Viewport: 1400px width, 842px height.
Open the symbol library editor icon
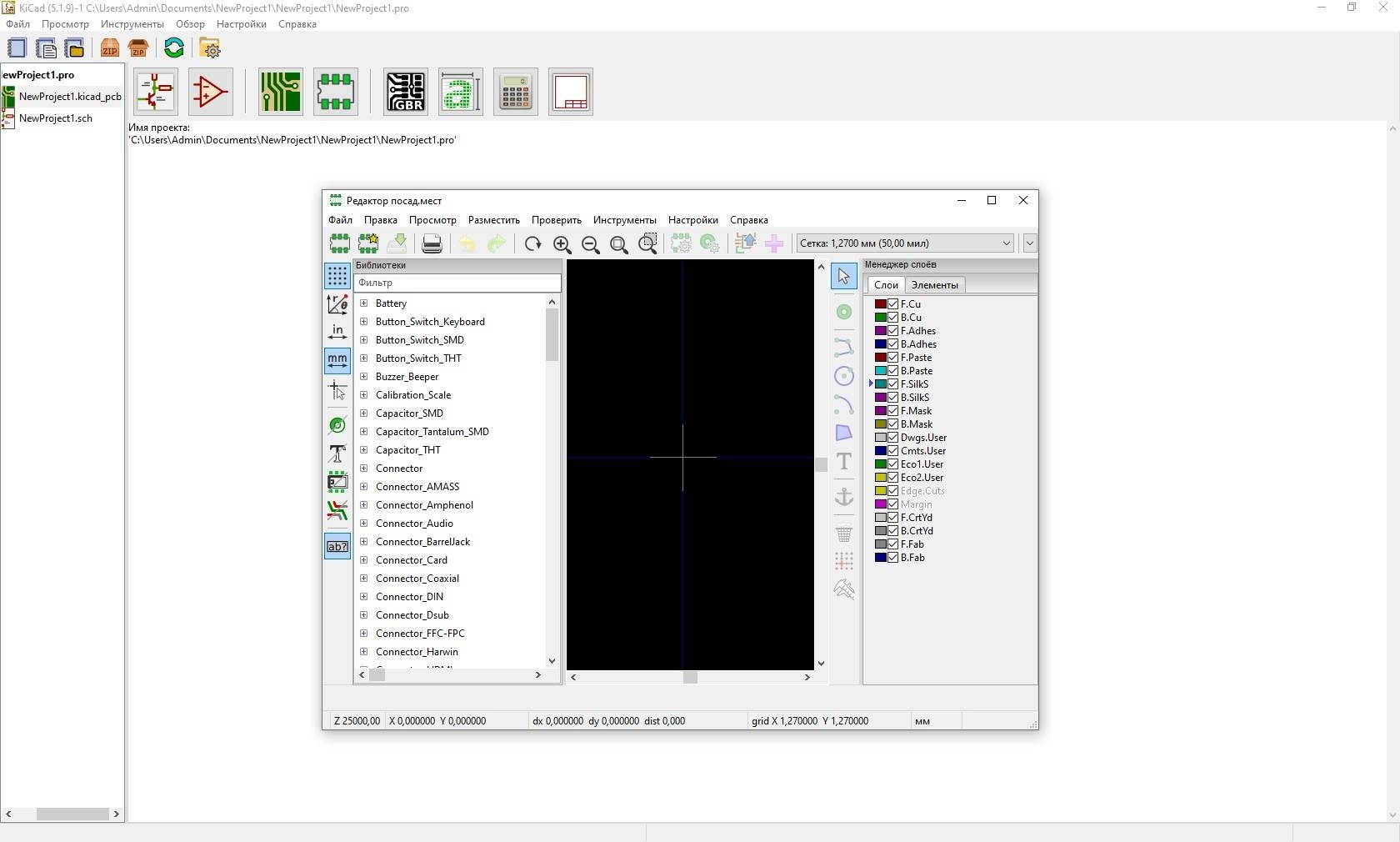tap(211, 92)
